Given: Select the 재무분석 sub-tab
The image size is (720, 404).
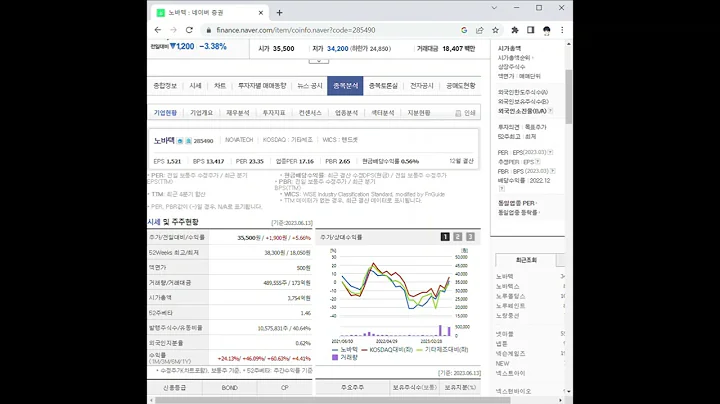Looking at the screenshot, I should [237, 113].
